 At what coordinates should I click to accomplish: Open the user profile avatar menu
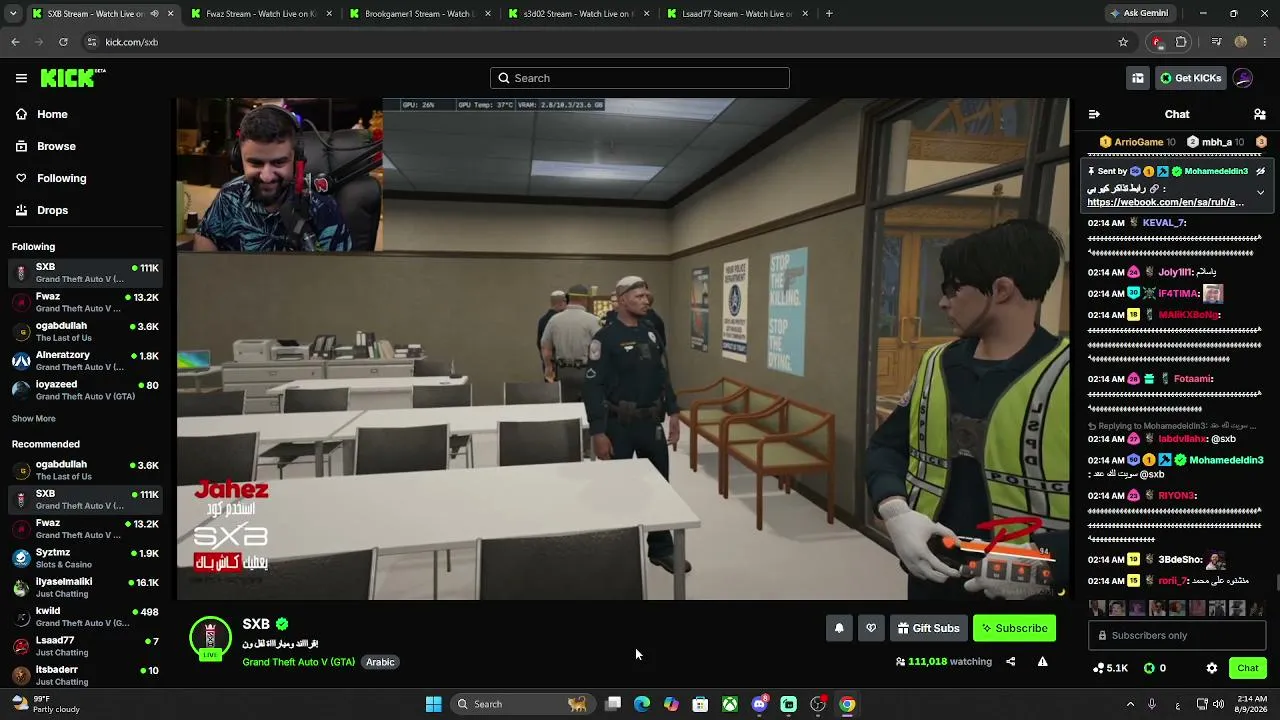pyautogui.click(x=1243, y=78)
